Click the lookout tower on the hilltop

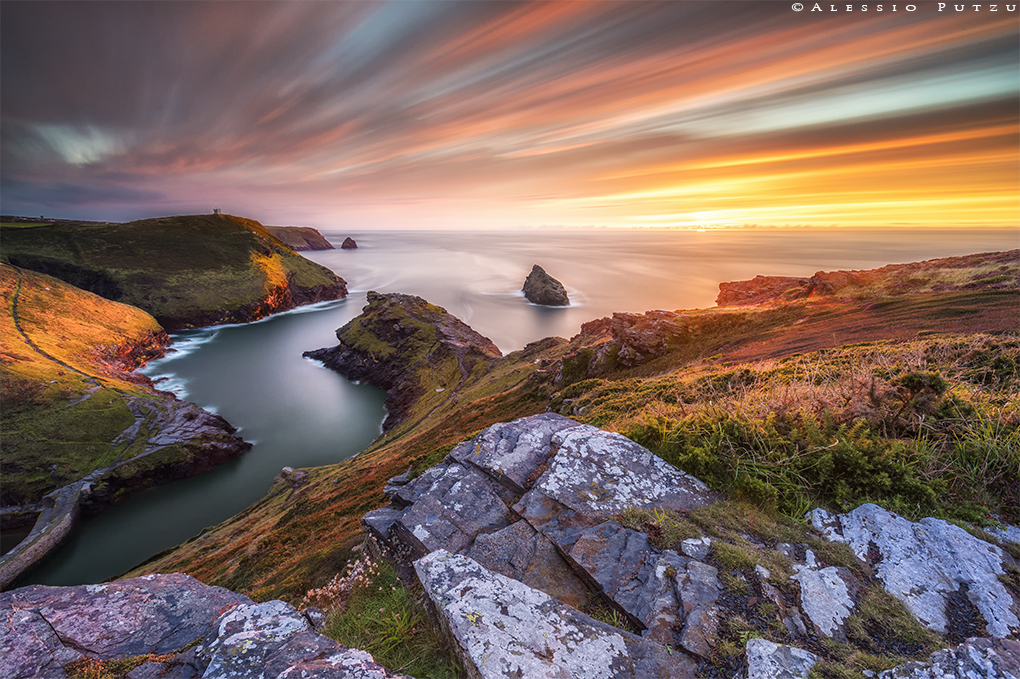click(x=217, y=211)
